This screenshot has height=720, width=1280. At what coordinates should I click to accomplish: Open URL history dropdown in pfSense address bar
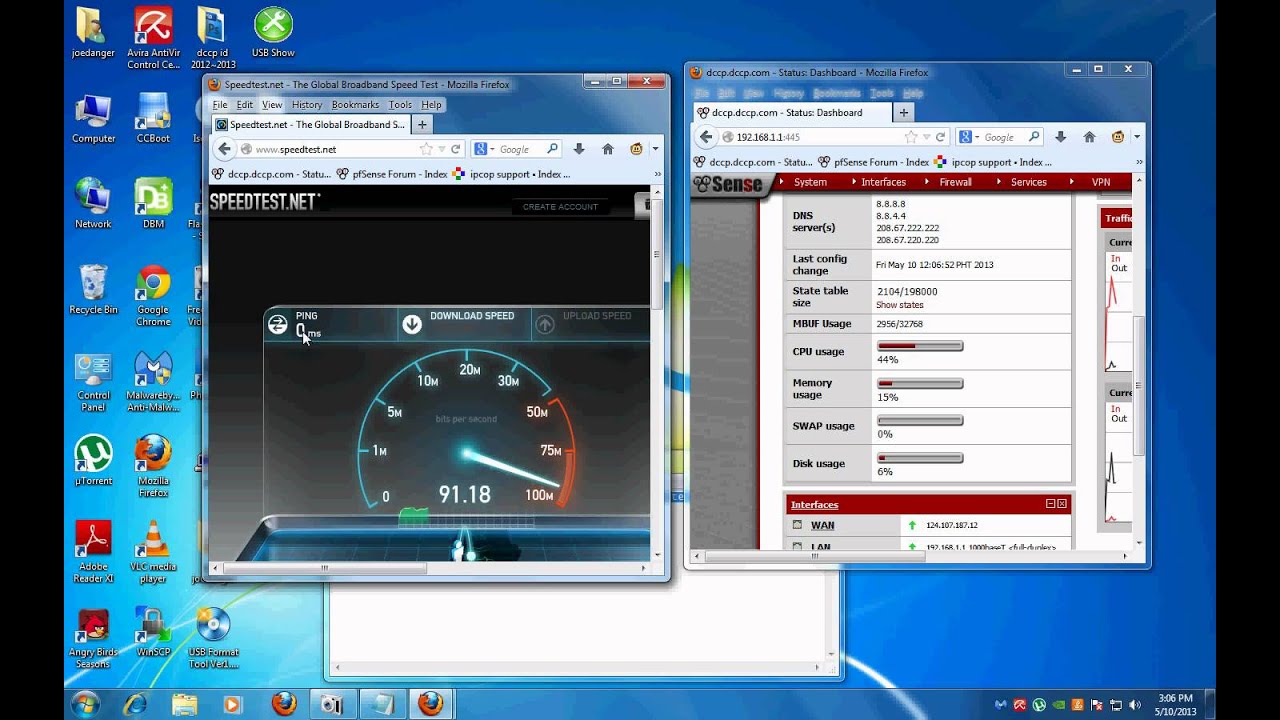(927, 137)
